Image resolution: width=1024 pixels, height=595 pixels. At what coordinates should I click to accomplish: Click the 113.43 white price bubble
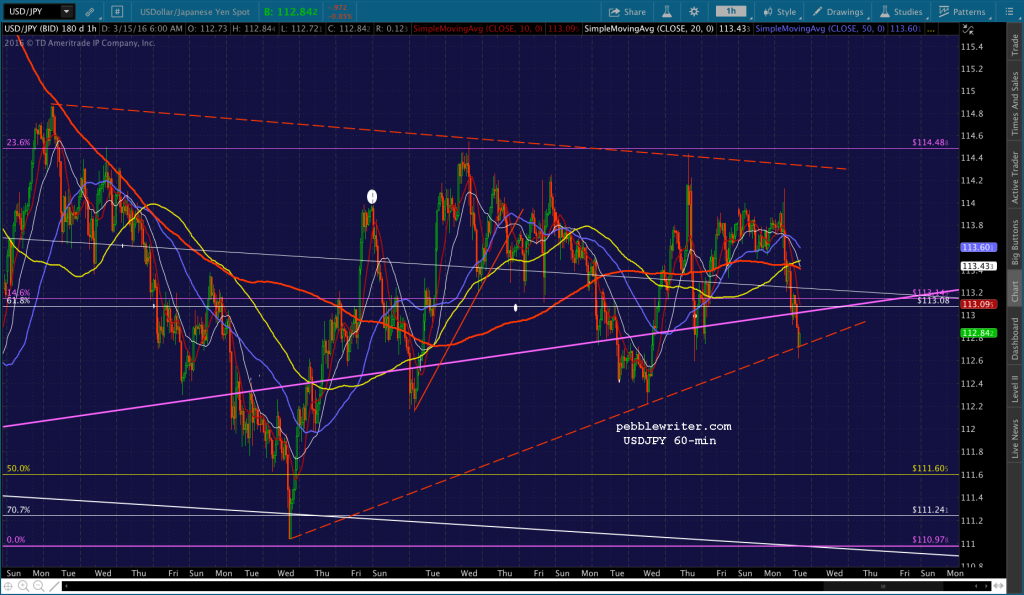tap(978, 266)
